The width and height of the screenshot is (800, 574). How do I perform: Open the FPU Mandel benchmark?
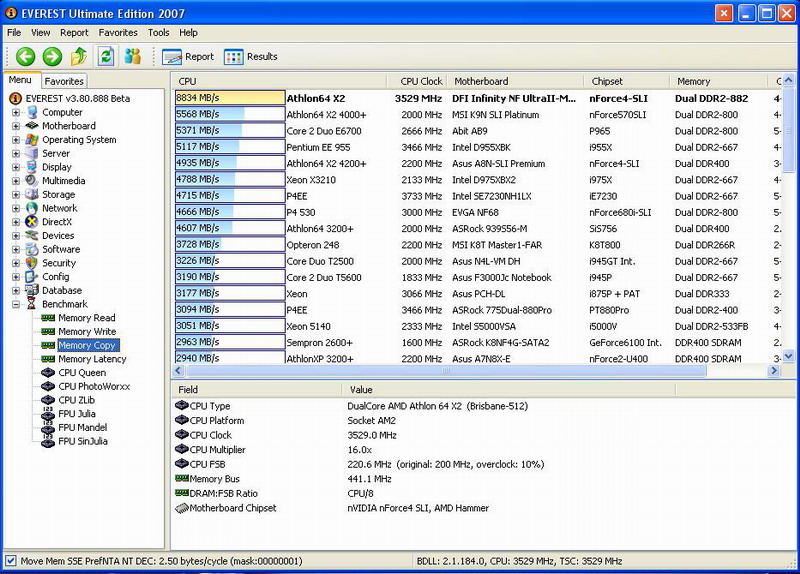pyautogui.click(x=83, y=428)
